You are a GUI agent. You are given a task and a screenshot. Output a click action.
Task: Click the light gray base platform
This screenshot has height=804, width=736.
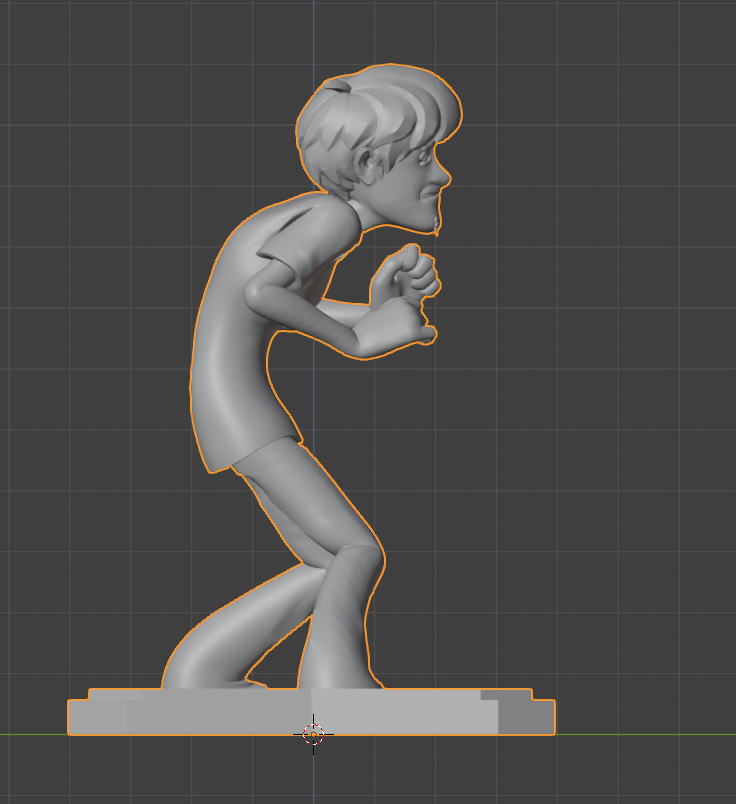(300, 712)
